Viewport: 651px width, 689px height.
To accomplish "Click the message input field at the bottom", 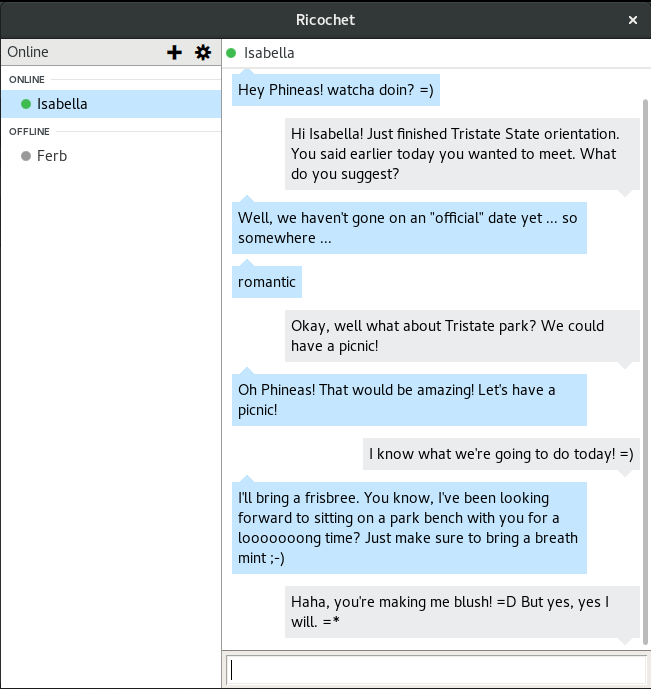I will 436,670.
